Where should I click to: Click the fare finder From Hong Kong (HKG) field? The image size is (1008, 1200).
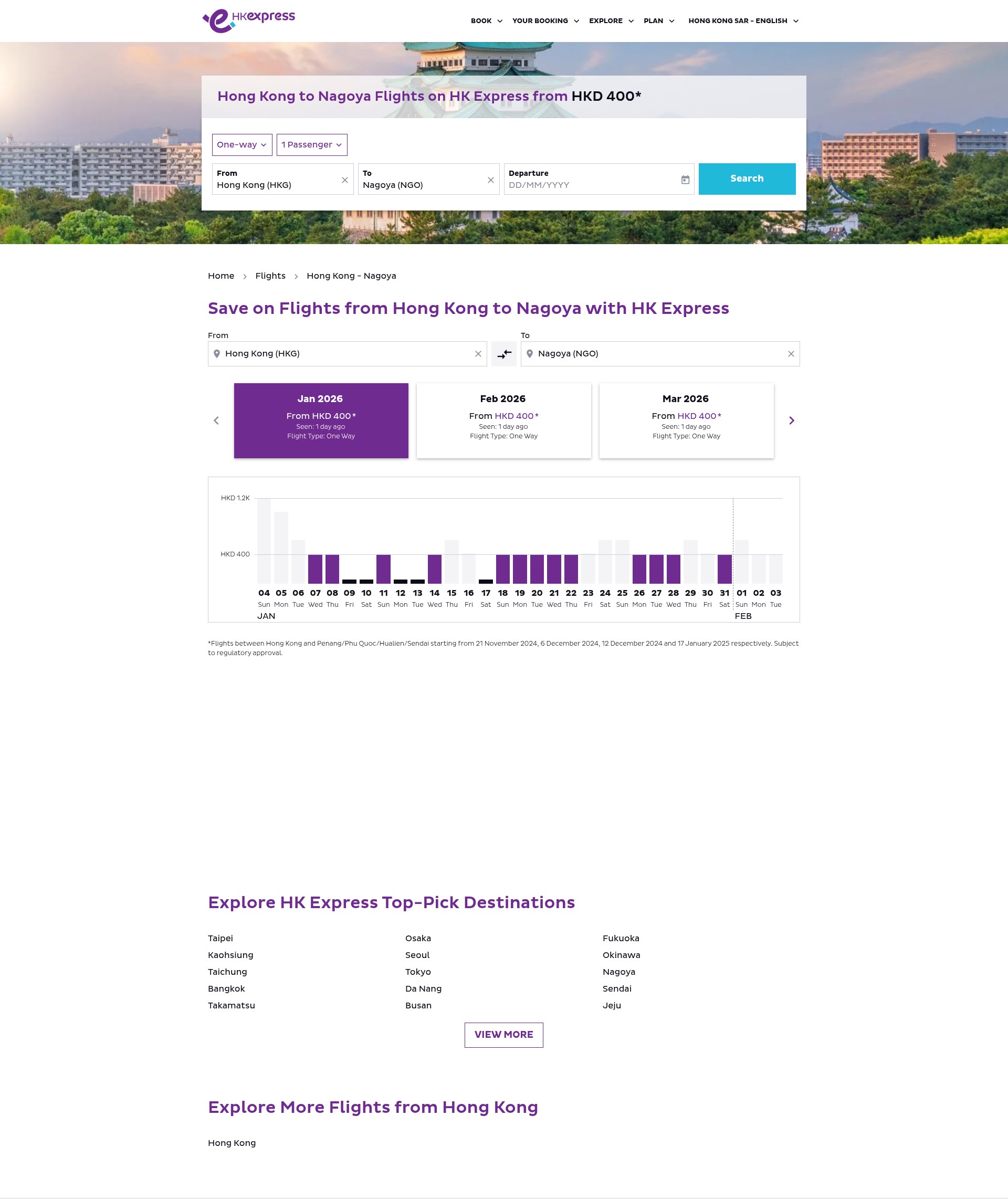348,354
